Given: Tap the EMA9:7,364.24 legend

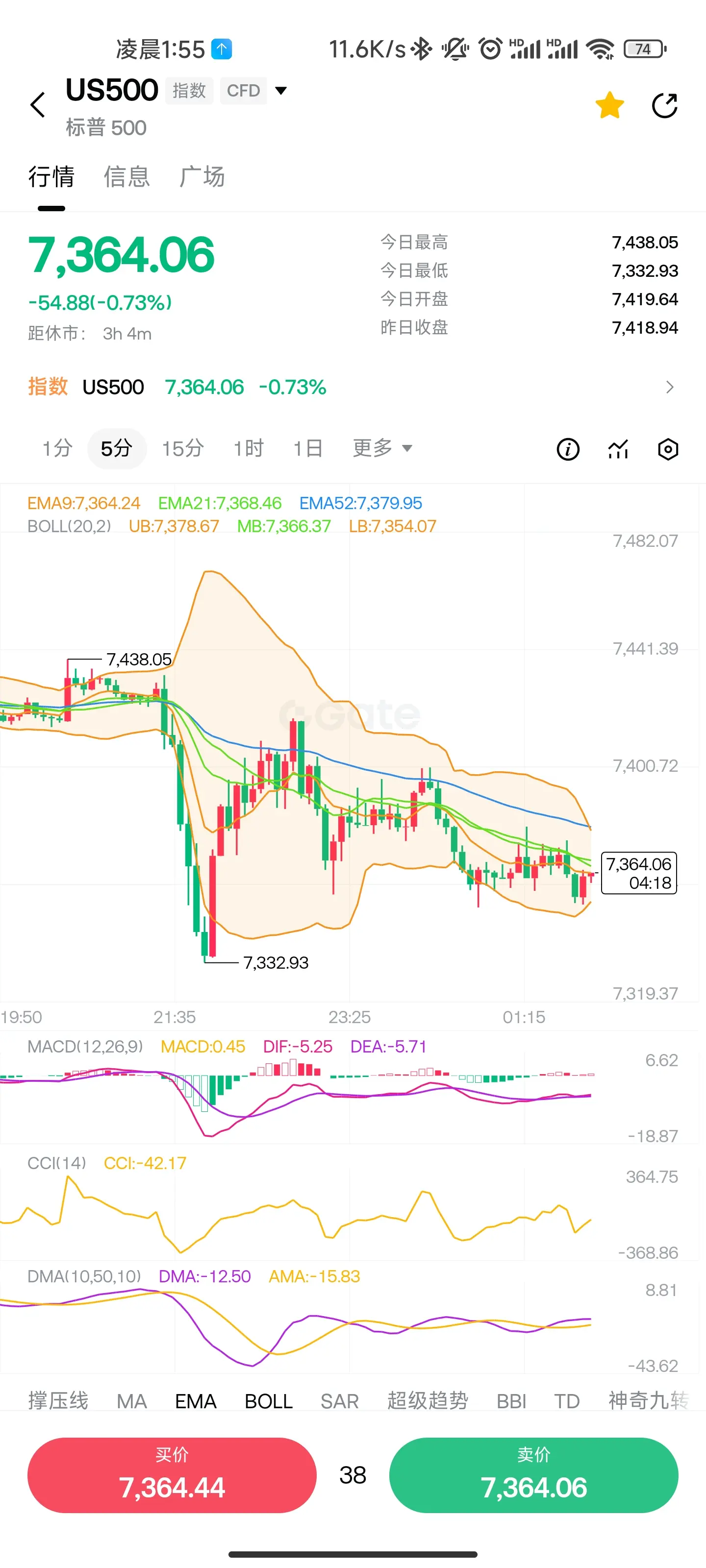Looking at the screenshot, I should pyautogui.click(x=83, y=503).
